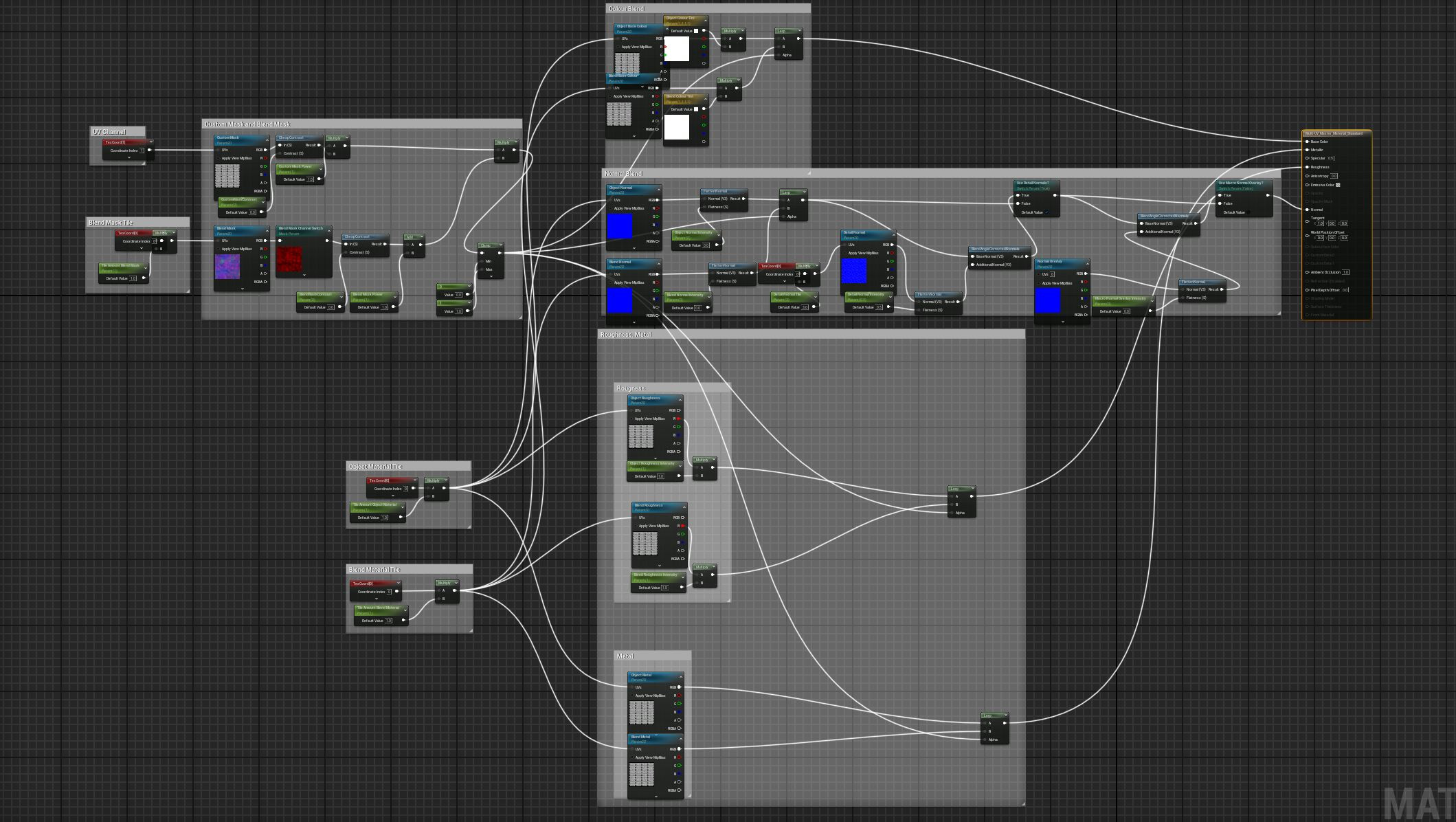The image size is (1456, 822).
Task: Click the Pixel Depth Offset input pin
Action: (1307, 290)
